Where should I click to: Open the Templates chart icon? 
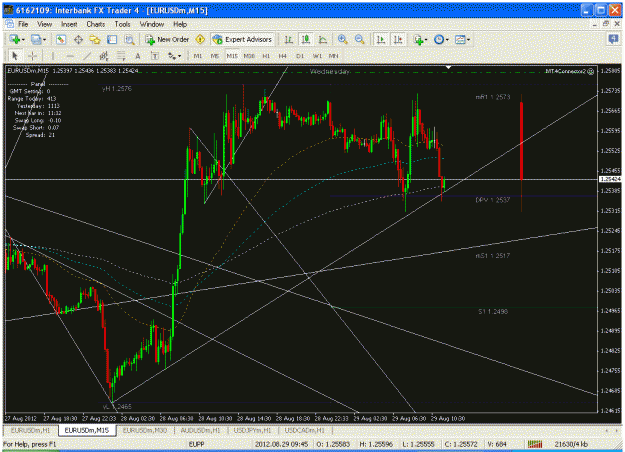coord(460,39)
